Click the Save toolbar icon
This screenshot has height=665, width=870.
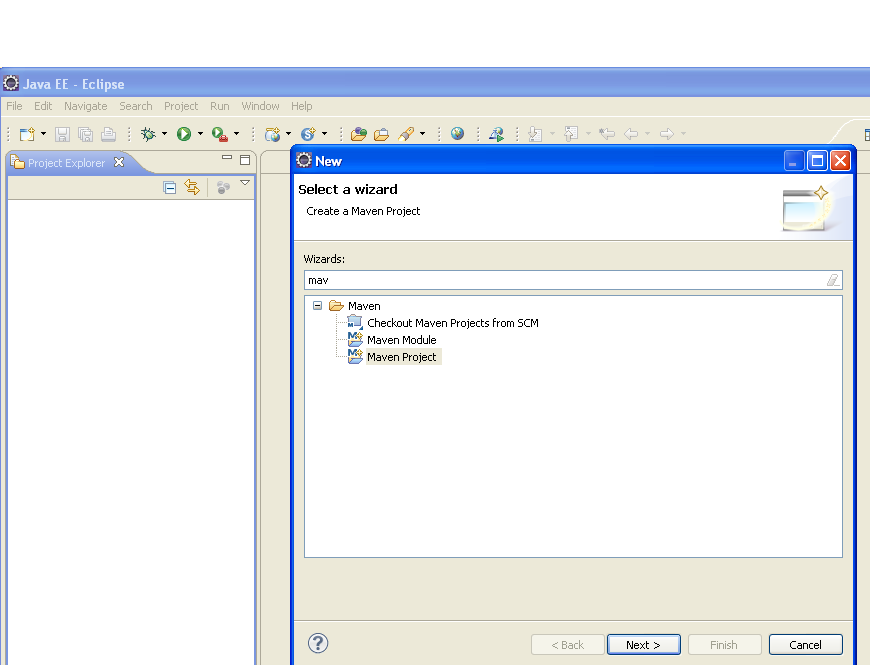click(x=62, y=134)
